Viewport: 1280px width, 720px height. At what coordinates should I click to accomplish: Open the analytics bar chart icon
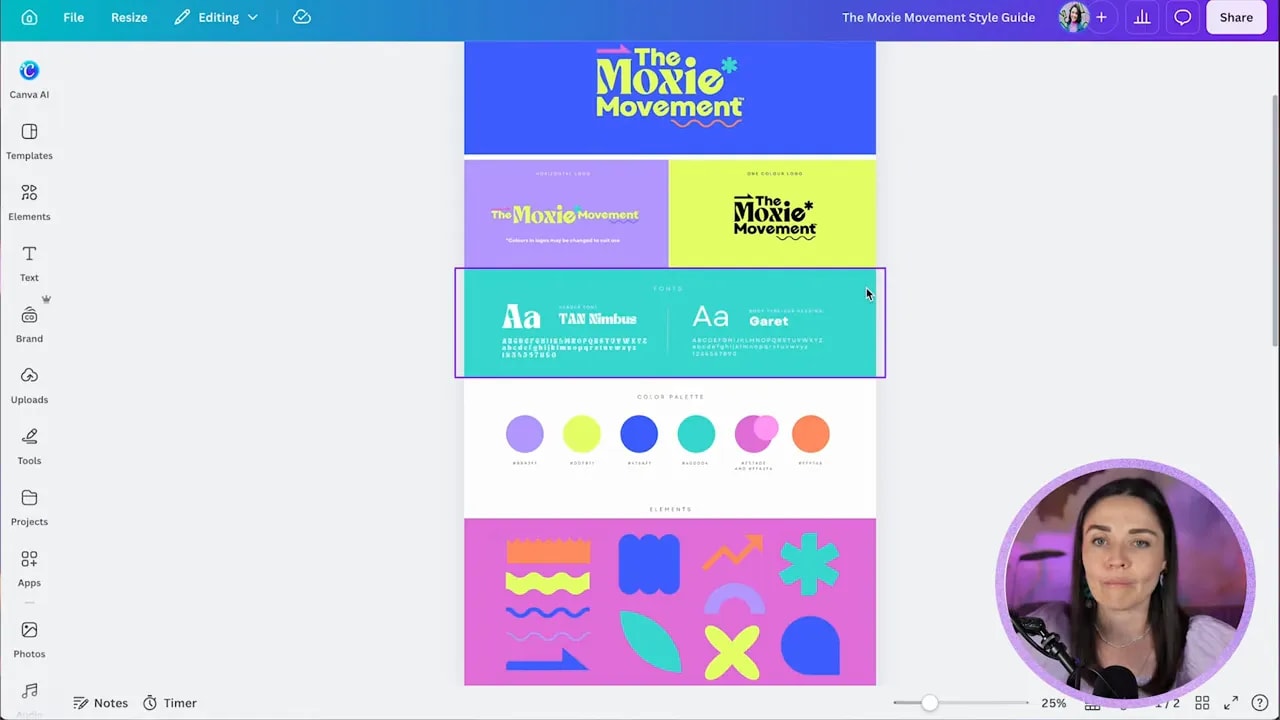pyautogui.click(x=1142, y=17)
